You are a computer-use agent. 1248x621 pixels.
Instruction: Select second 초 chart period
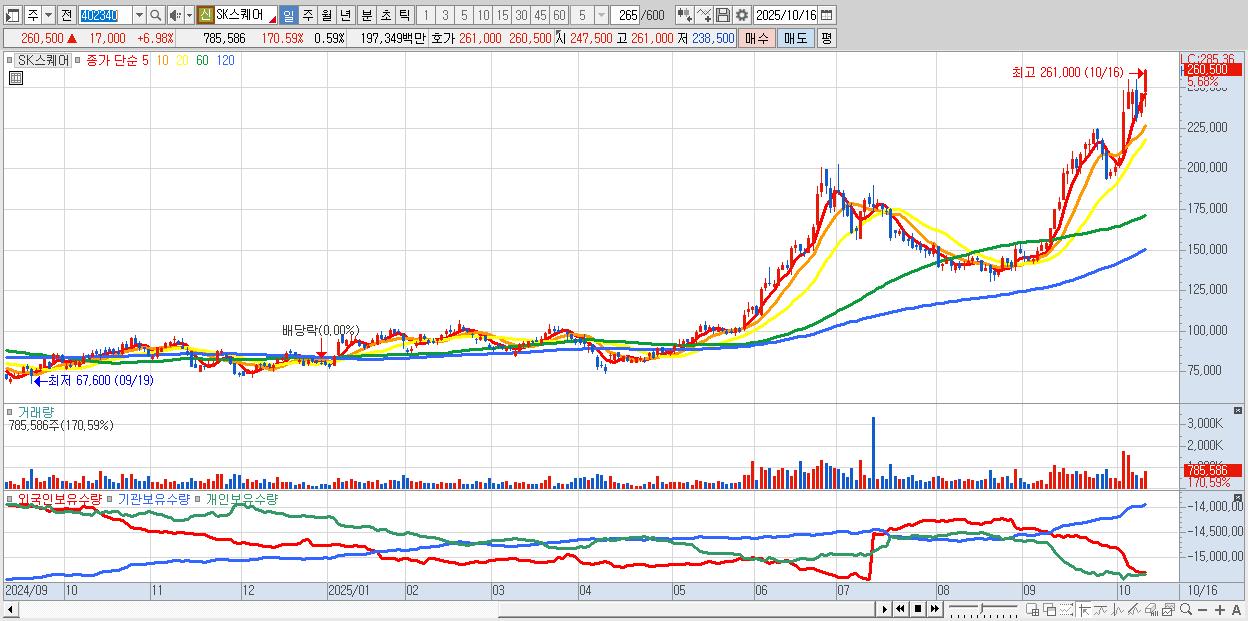(x=385, y=15)
